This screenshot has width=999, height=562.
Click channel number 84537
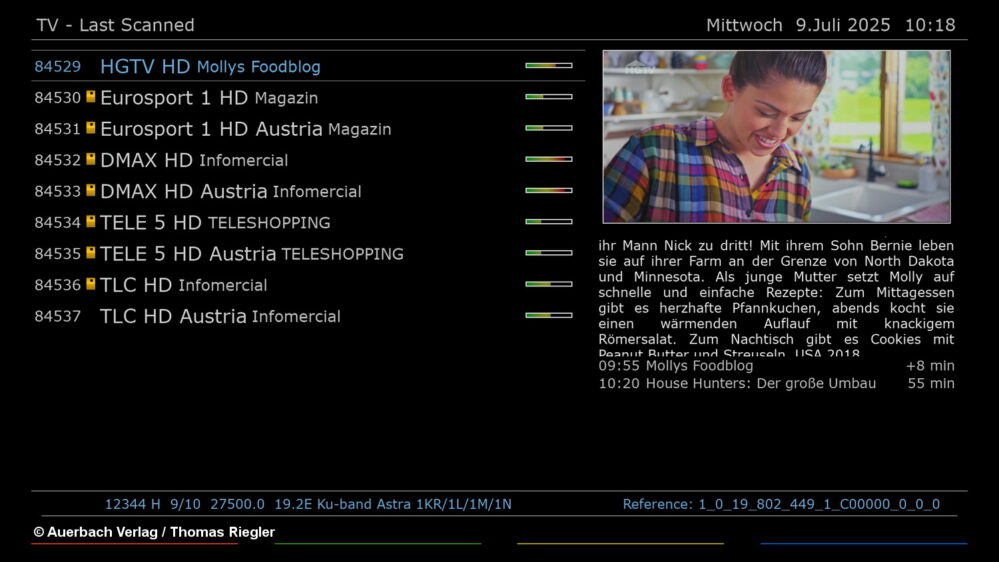coord(57,317)
